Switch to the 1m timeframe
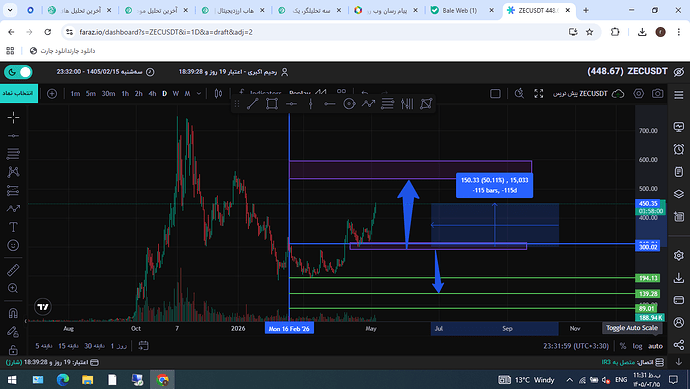 click(x=75, y=93)
